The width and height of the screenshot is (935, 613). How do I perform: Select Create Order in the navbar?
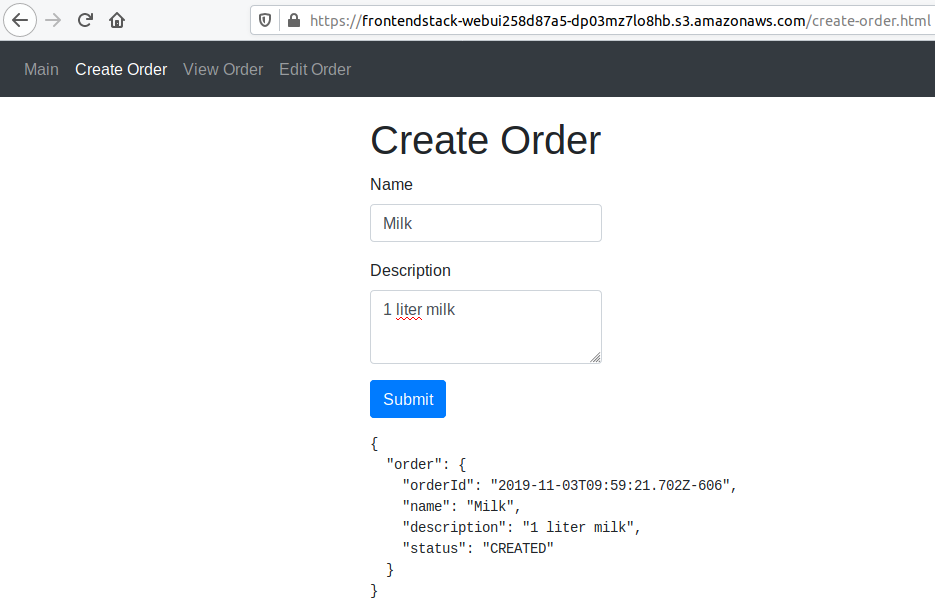pos(121,69)
